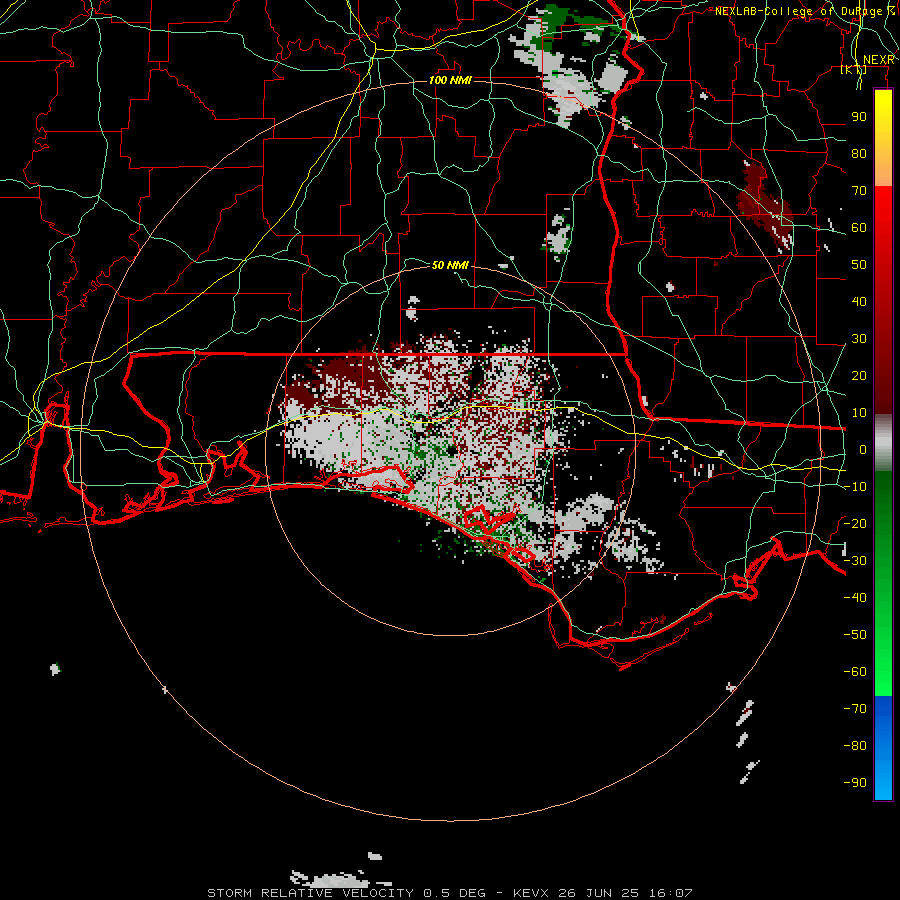Click the 26 JUN 25 date in the caption

click(x=599, y=893)
